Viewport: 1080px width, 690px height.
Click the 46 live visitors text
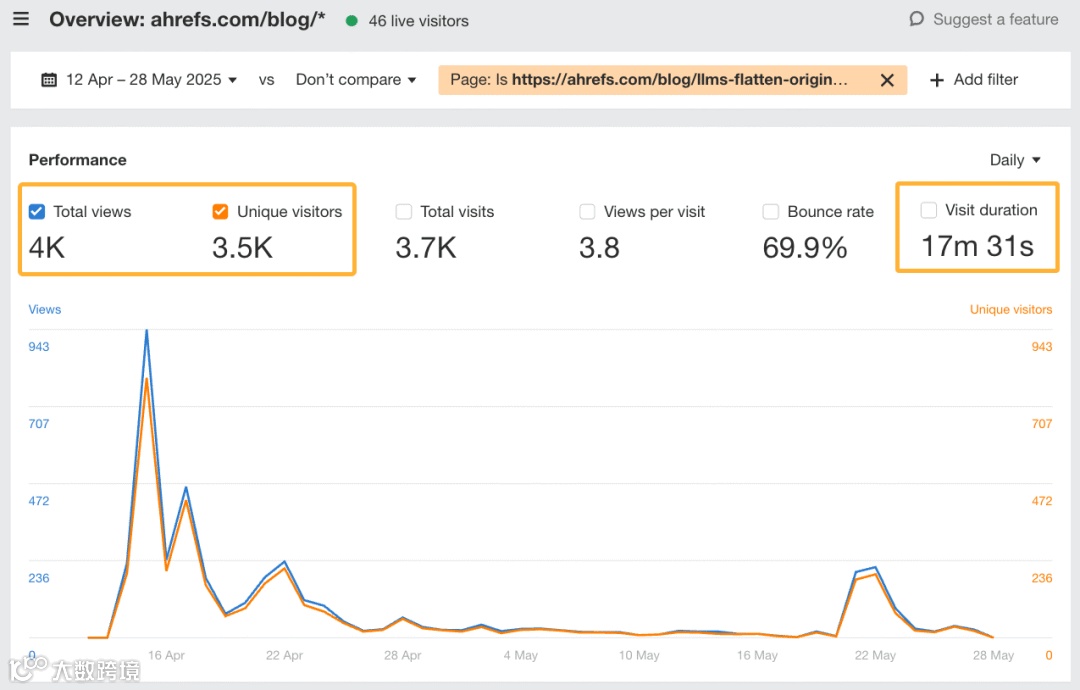418,21
